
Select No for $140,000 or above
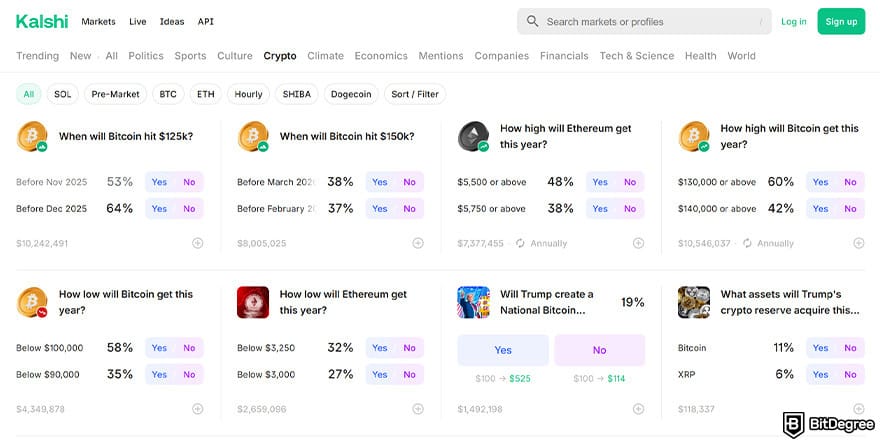point(851,208)
